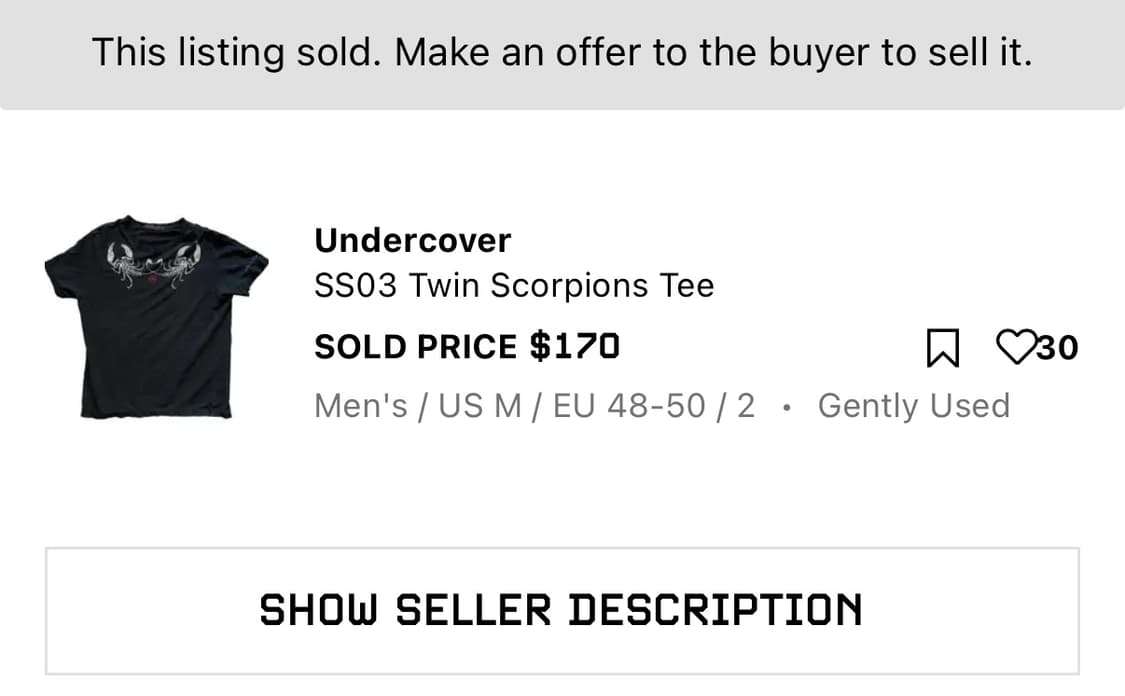Viewport: 1125px width, 696px height.
Task: Click the SOLD PRICE label
Action: [415, 347]
